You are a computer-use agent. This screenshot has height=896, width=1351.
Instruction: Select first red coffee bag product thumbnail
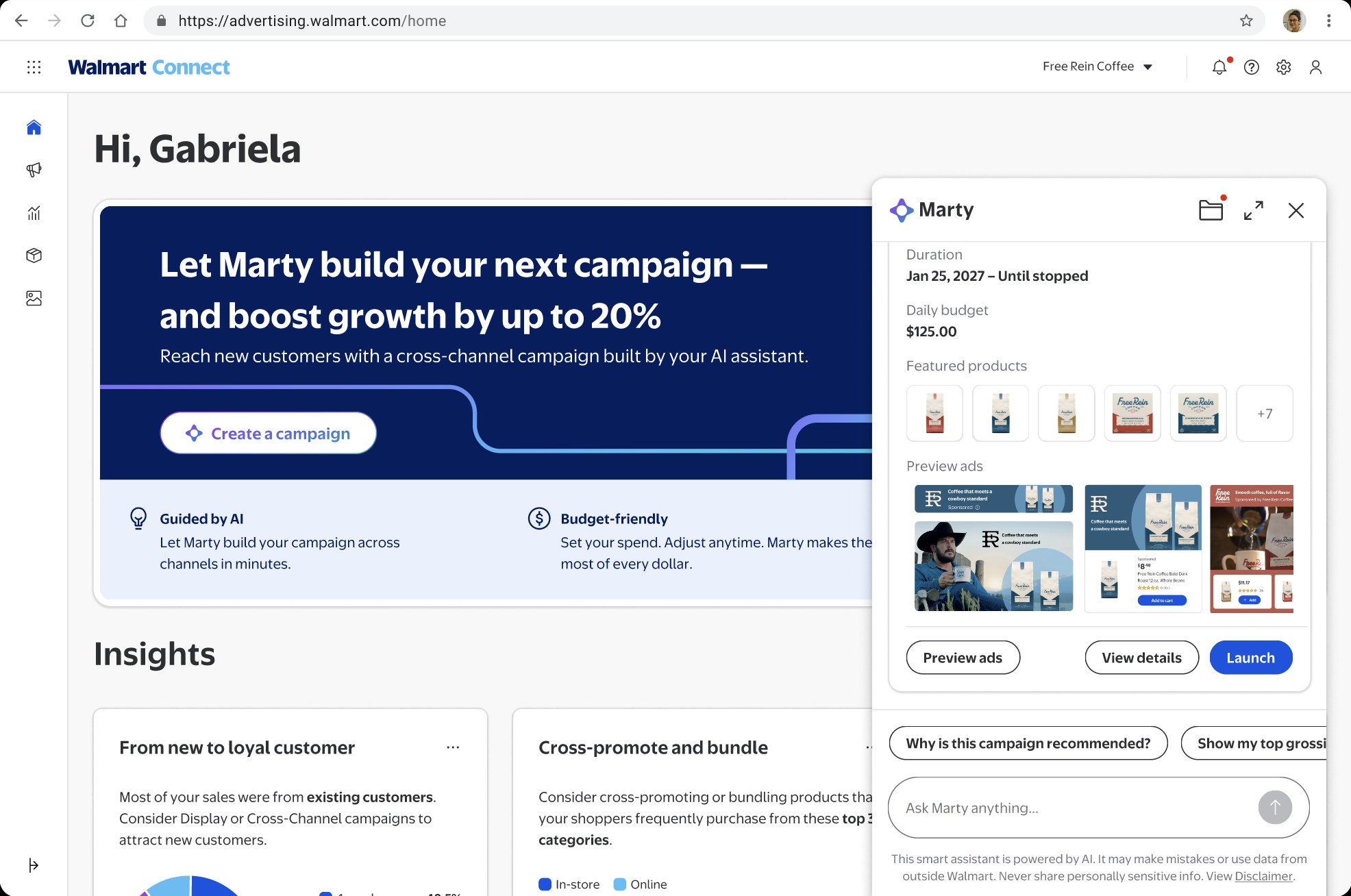coord(934,413)
